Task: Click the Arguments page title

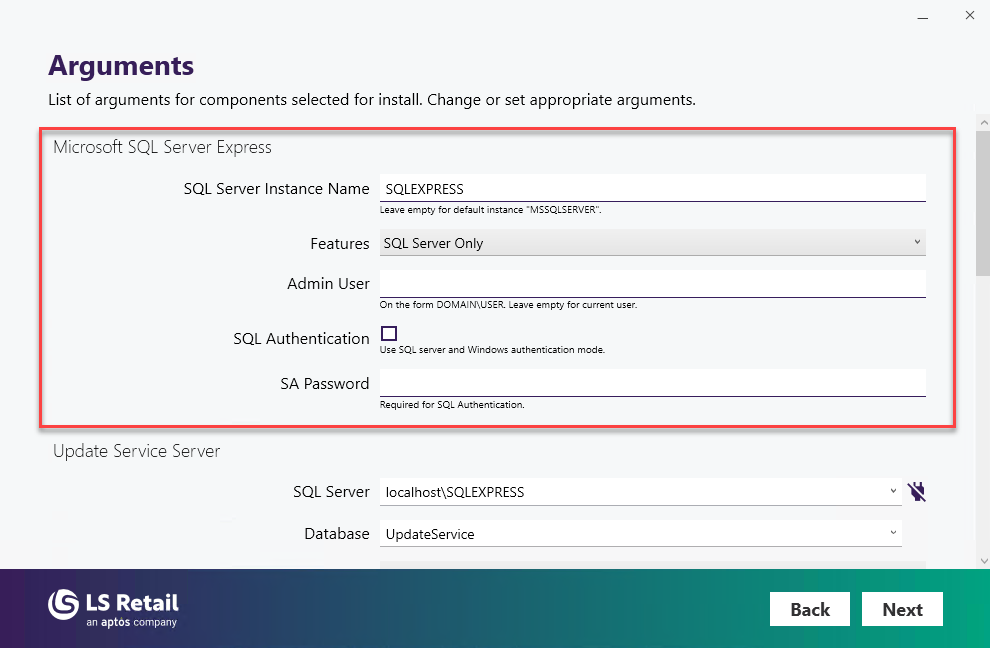Action: tap(121, 66)
